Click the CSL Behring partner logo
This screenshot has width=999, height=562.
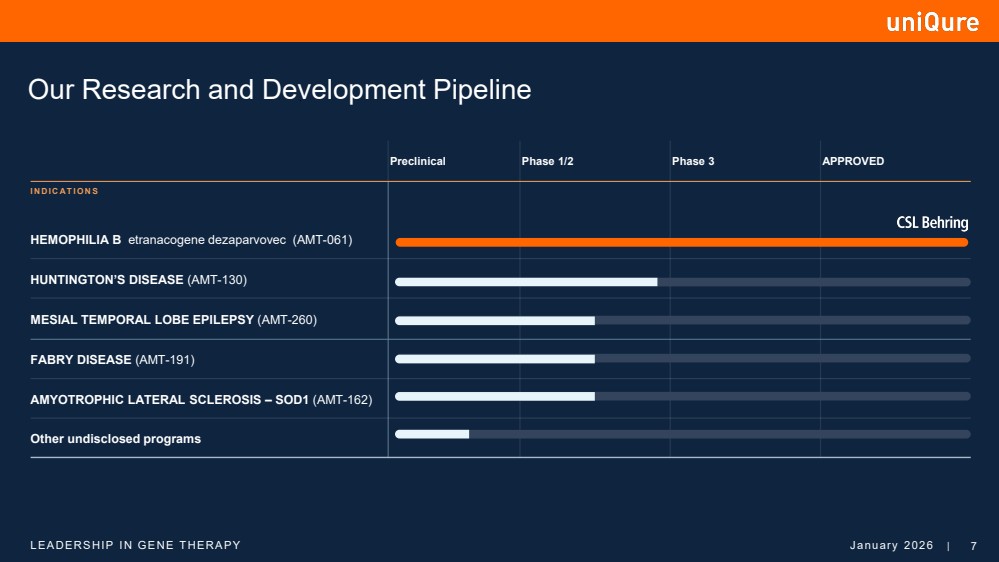pos(932,223)
